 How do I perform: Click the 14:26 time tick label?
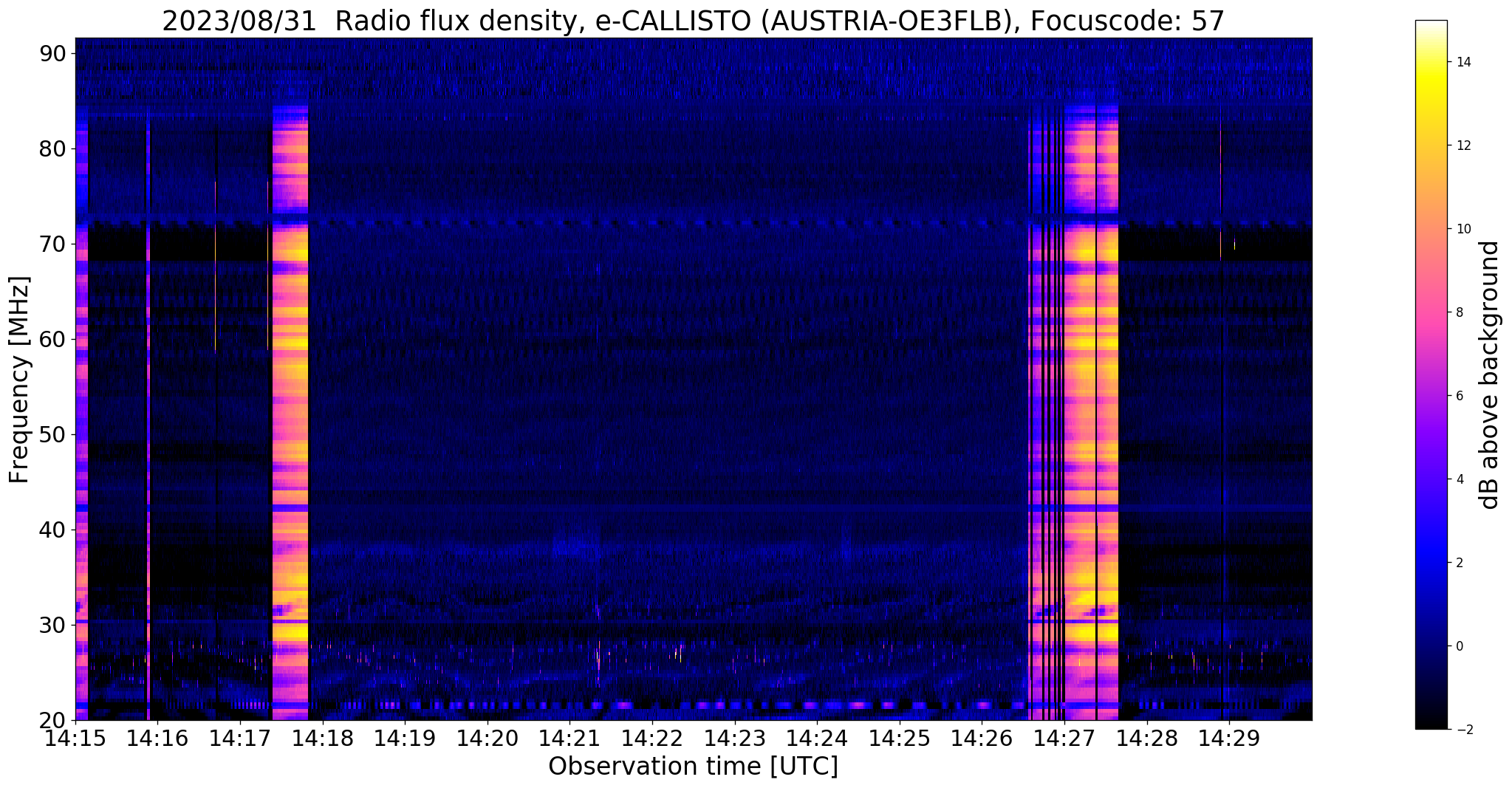point(982,739)
